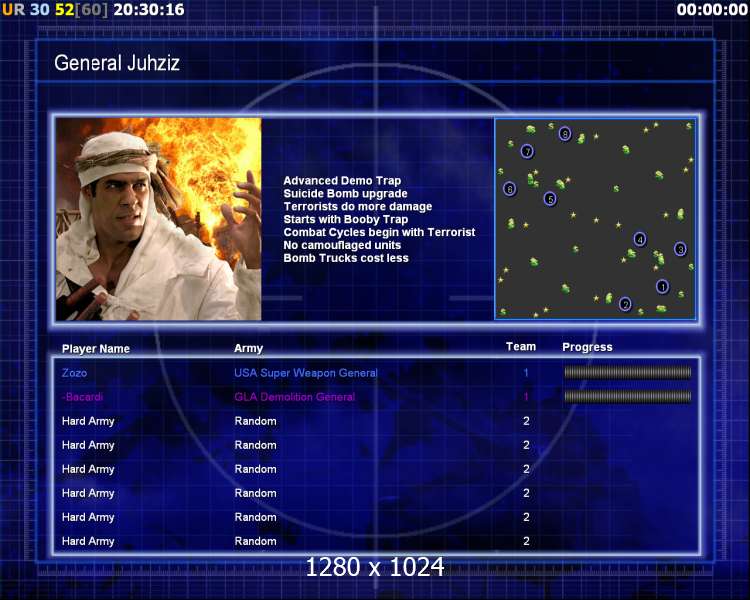
Task: Click the team number in Zozo's row
Action: [526, 373]
